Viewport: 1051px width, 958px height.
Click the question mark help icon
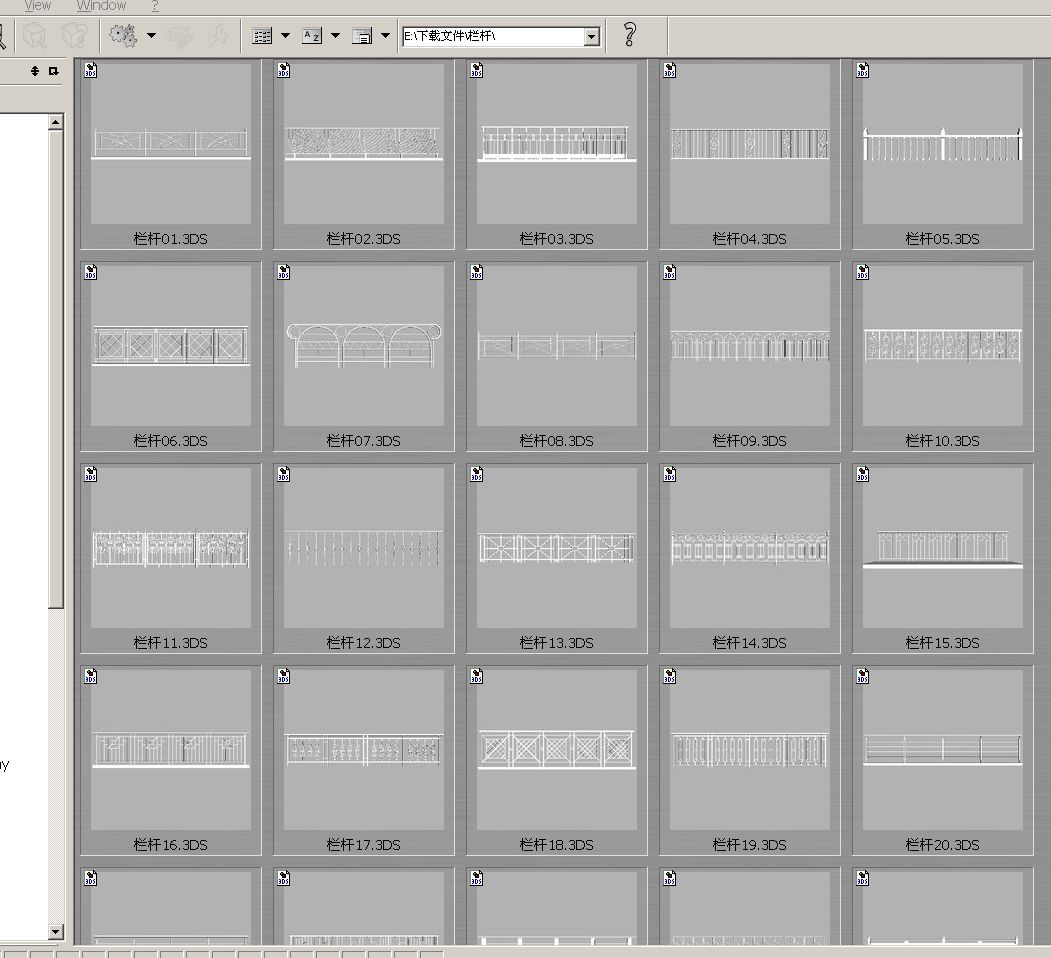click(629, 34)
